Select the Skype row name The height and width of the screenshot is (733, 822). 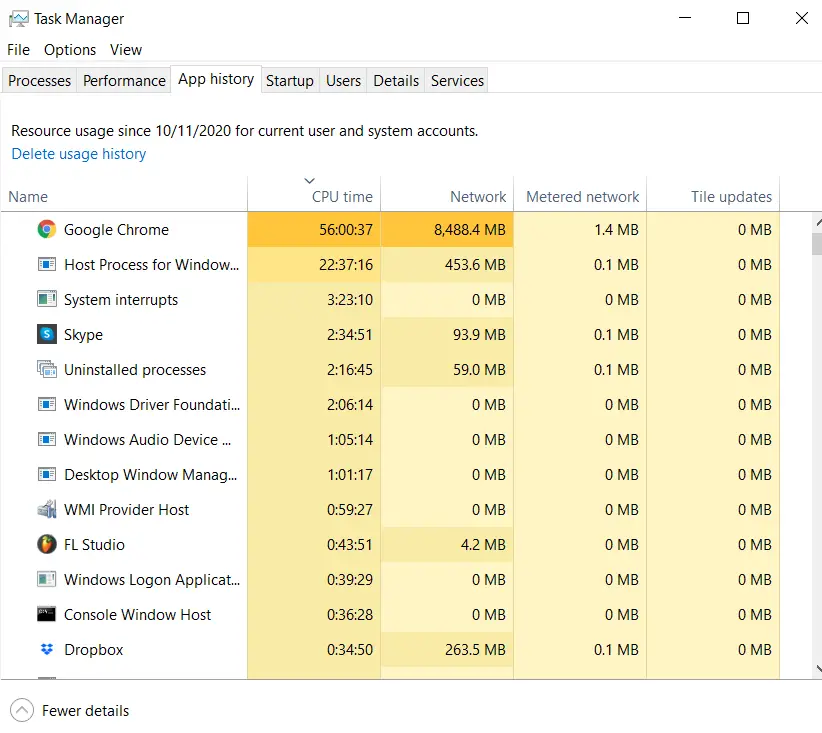click(83, 335)
